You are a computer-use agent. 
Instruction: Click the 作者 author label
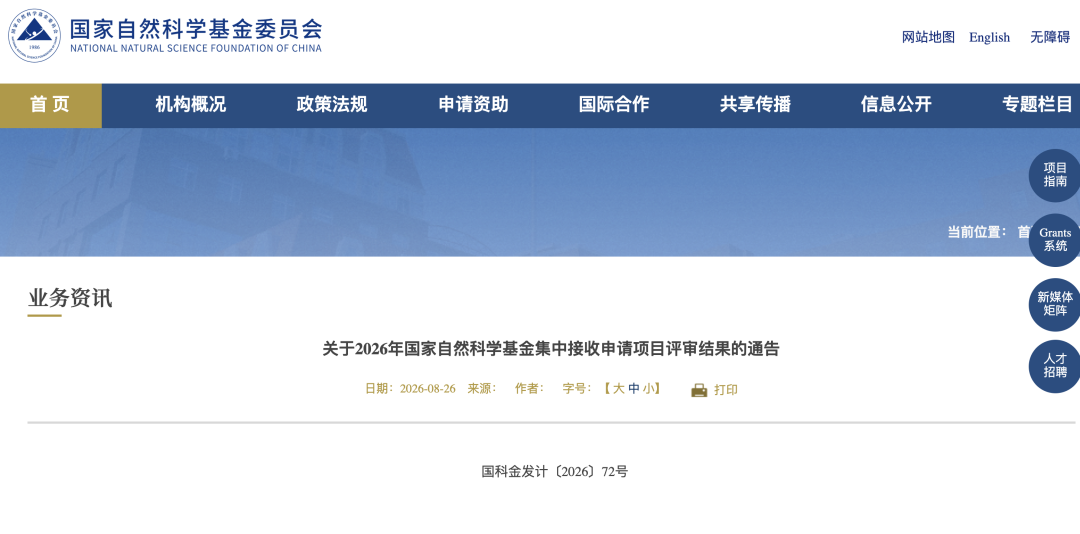(x=529, y=389)
